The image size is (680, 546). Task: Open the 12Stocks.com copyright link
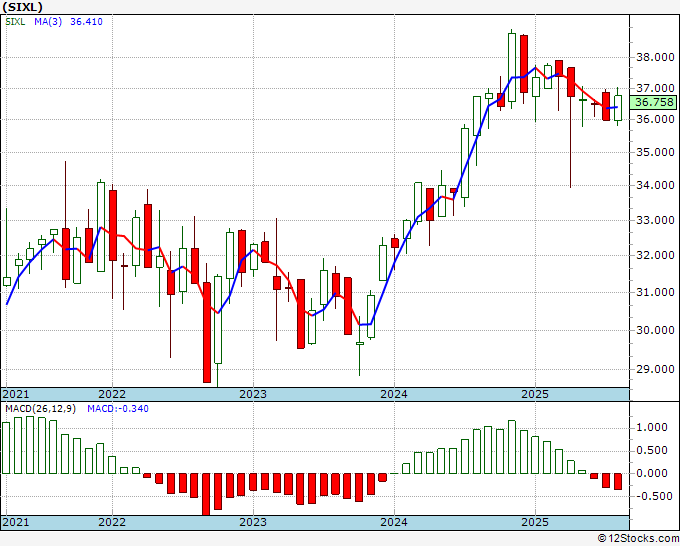pos(638,539)
